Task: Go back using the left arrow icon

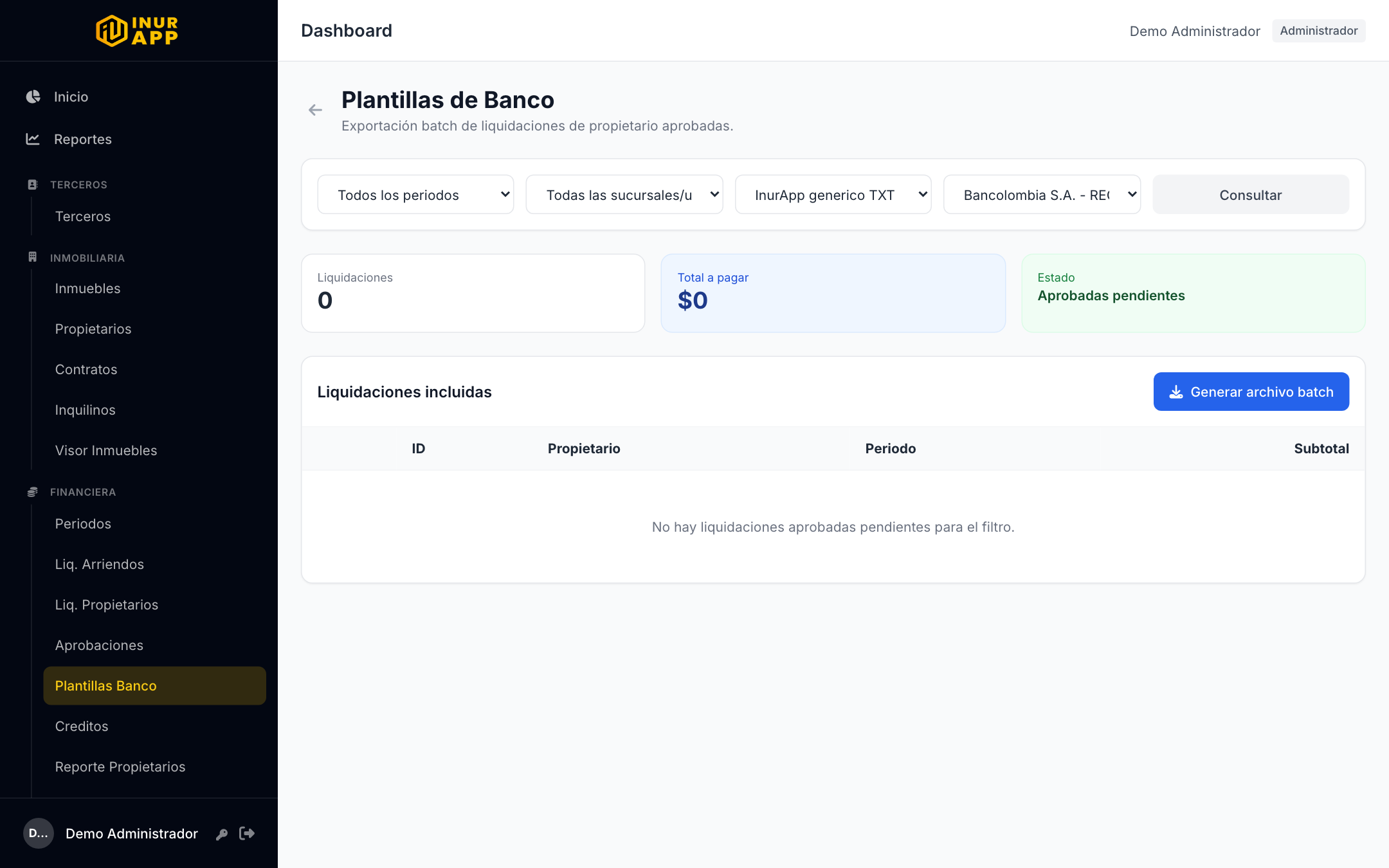Action: tap(315, 110)
